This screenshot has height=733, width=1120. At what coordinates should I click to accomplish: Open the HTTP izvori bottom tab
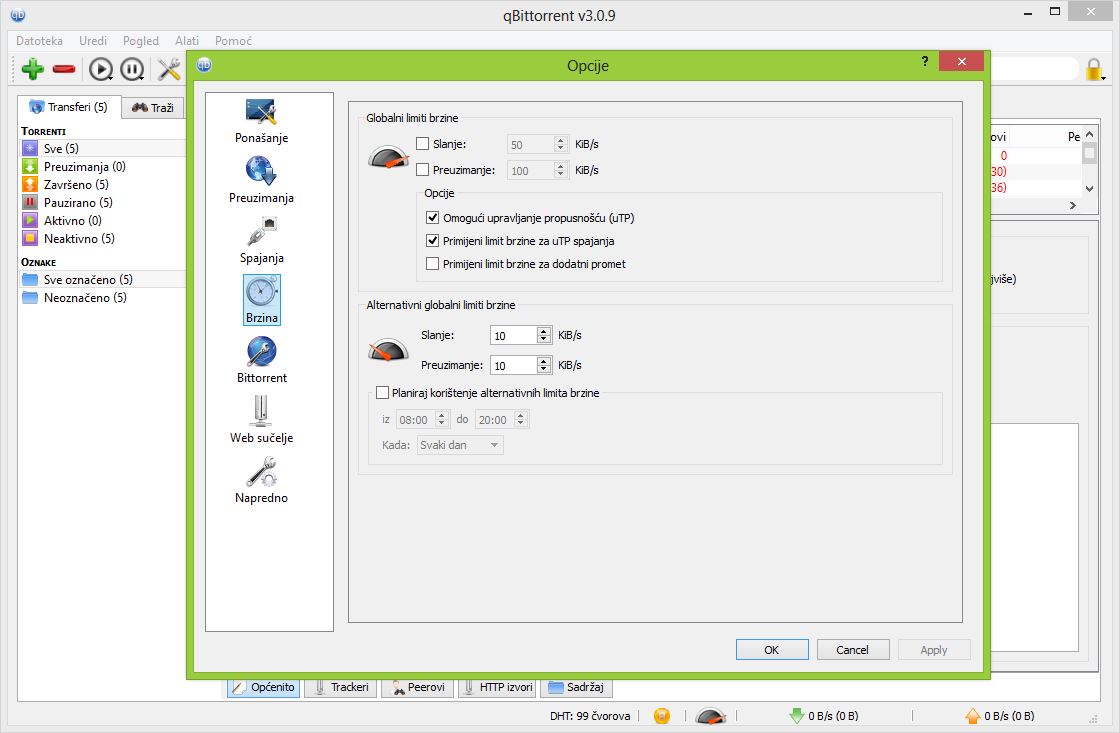pos(497,687)
